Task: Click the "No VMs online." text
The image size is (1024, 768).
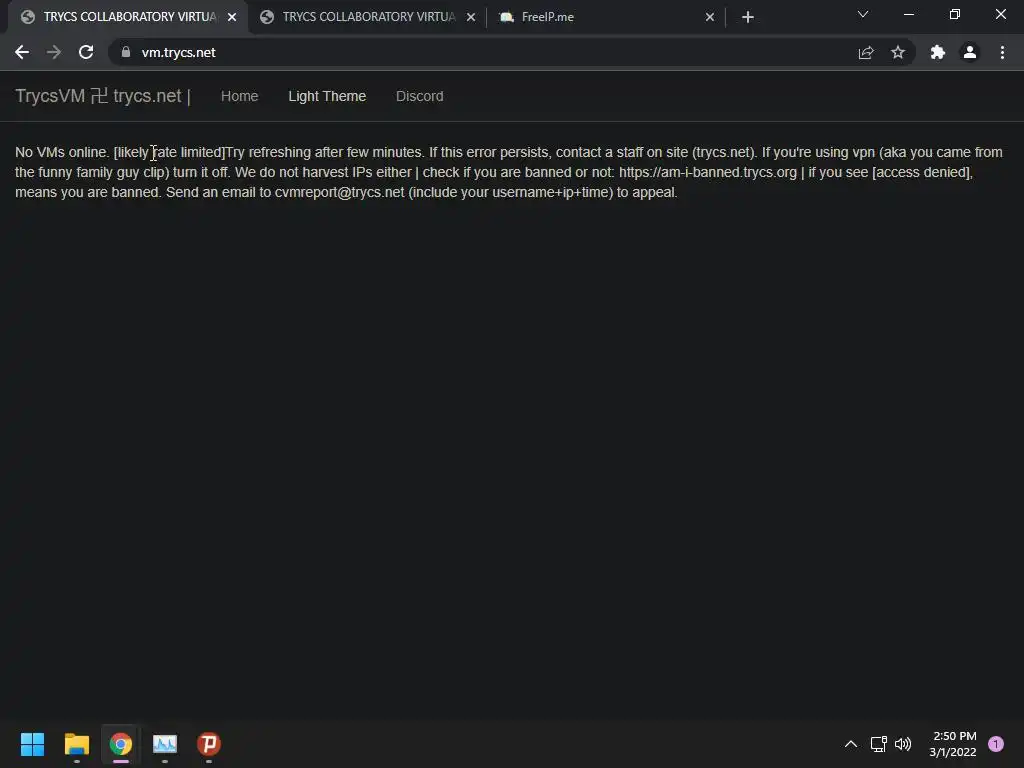Action: tap(62, 152)
